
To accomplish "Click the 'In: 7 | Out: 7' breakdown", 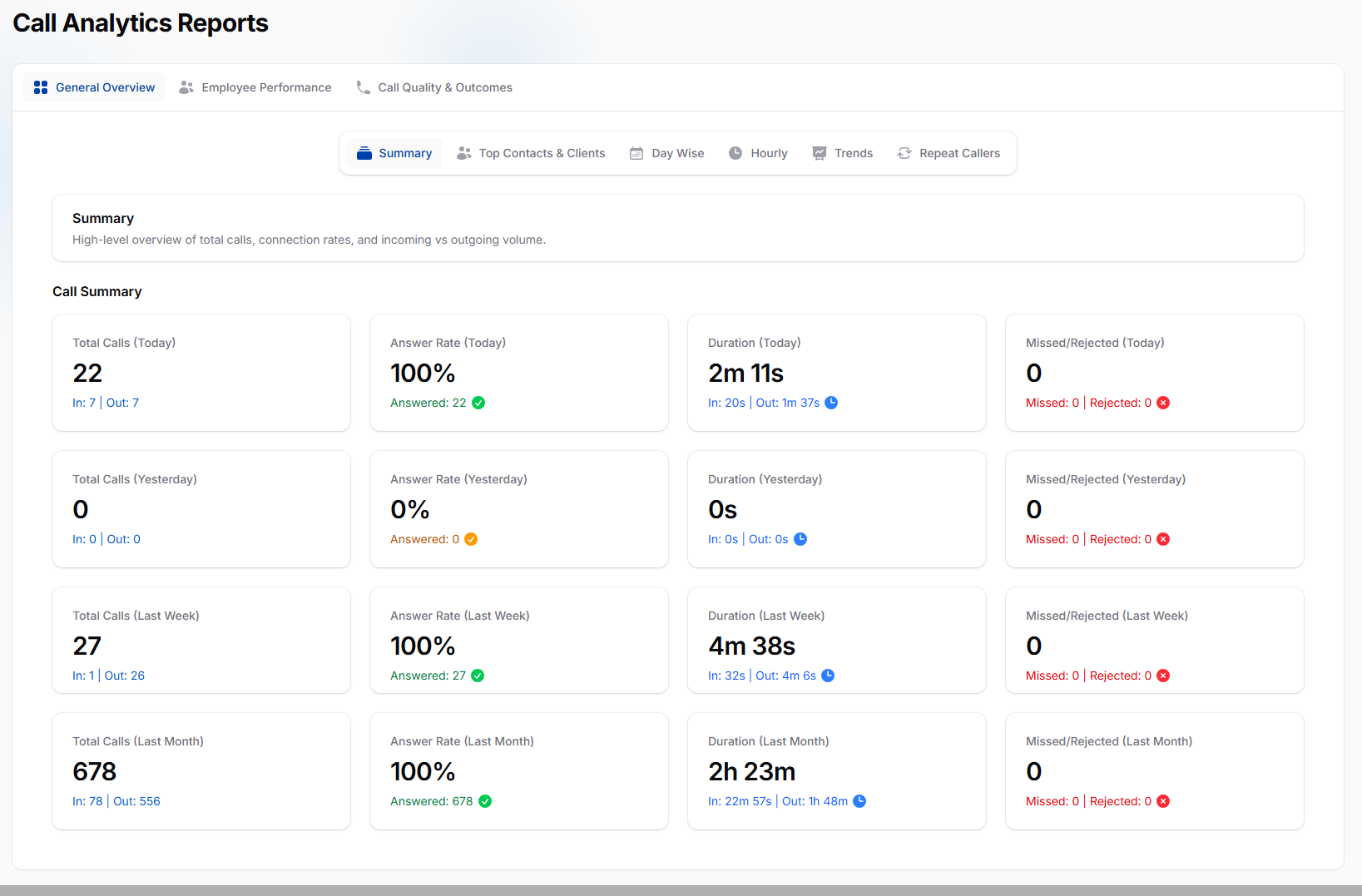I will click(x=106, y=403).
